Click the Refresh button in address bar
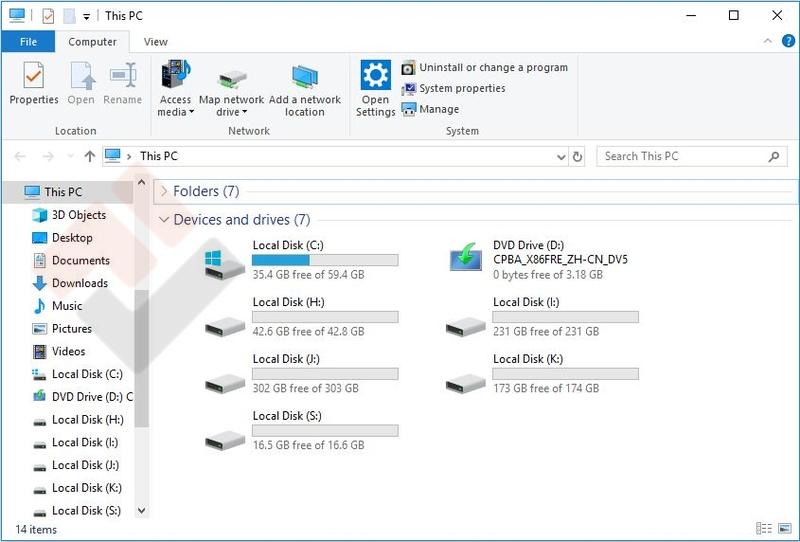This screenshot has width=800, height=542. [x=577, y=157]
